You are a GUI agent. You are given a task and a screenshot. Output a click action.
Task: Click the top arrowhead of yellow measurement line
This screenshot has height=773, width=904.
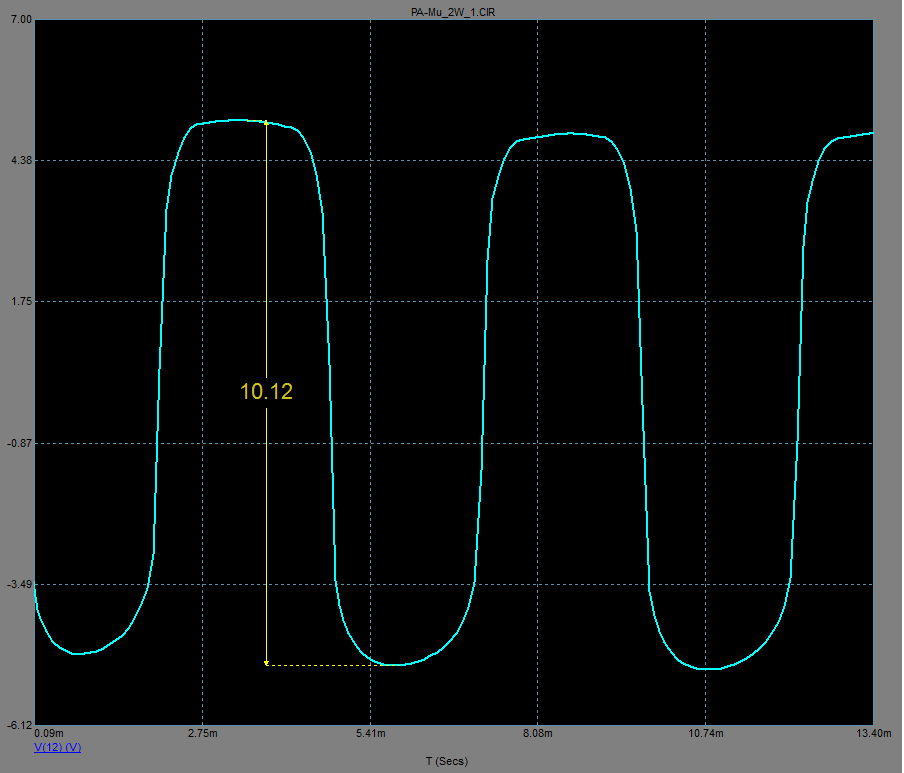click(x=266, y=124)
